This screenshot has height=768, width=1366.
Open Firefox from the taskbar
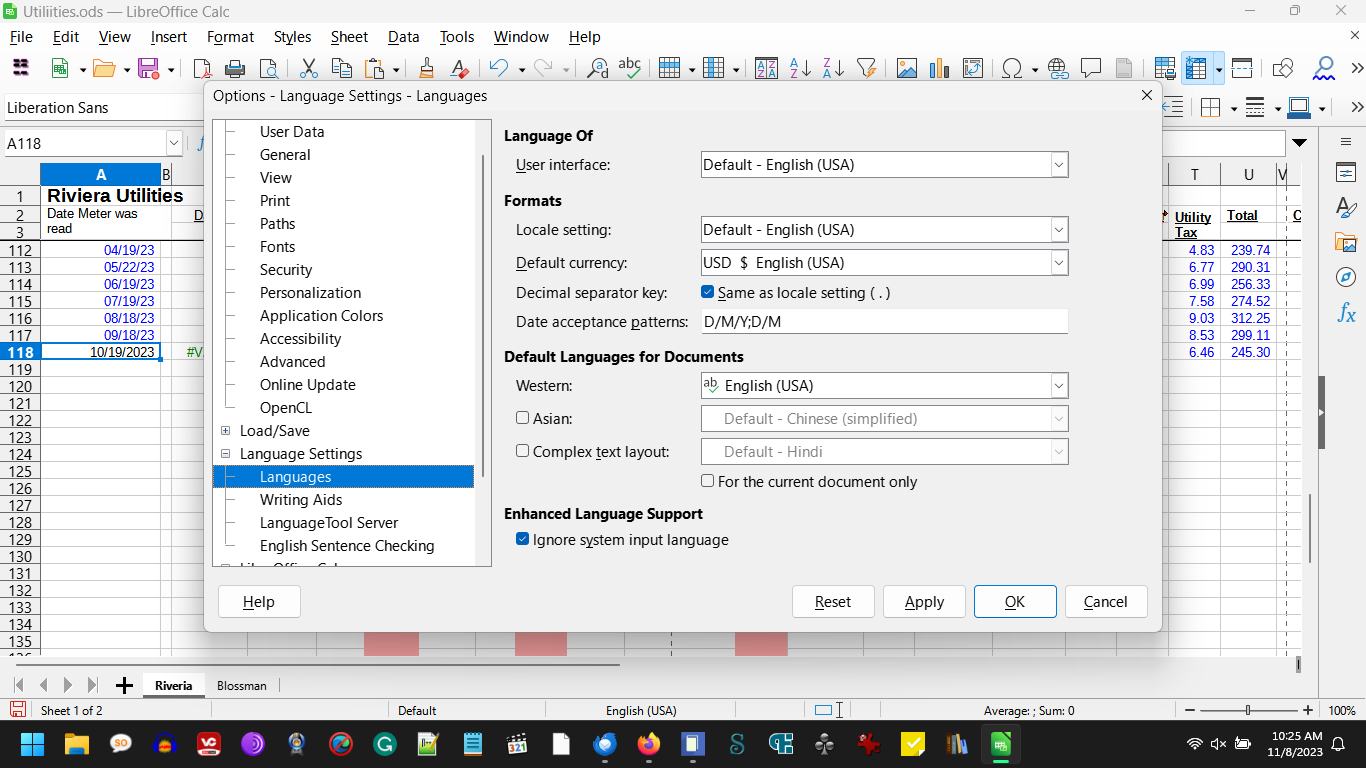649,744
